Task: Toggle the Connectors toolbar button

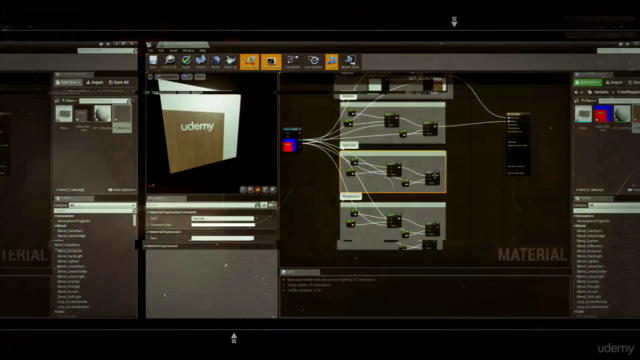Action: [x=249, y=62]
